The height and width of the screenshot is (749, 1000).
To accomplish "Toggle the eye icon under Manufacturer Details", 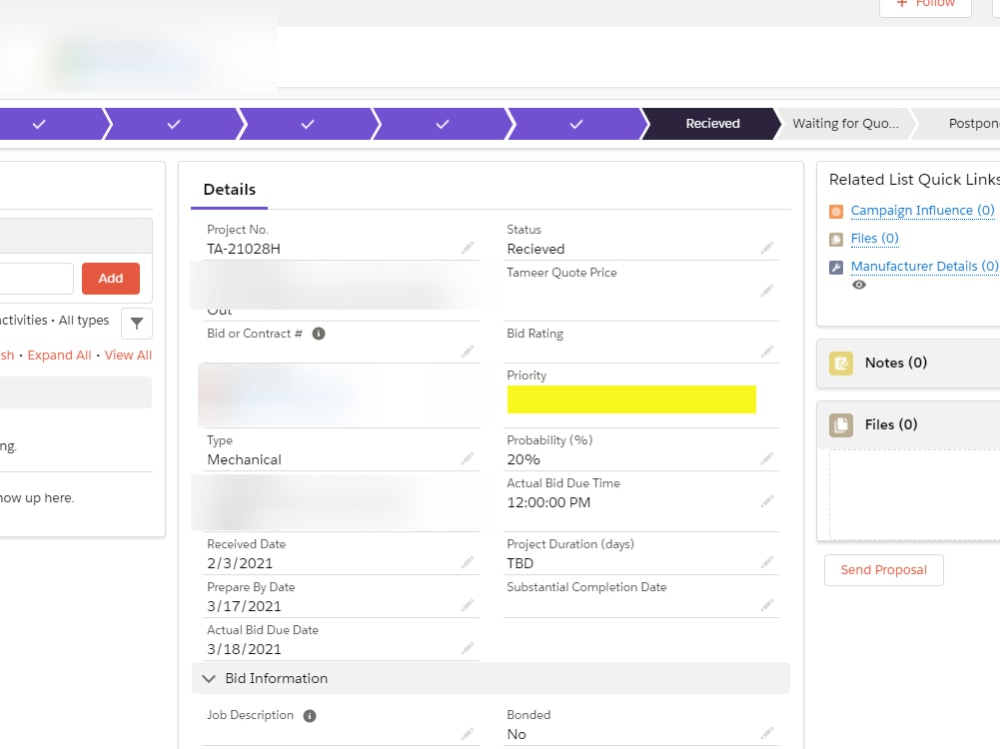I will coord(858,285).
